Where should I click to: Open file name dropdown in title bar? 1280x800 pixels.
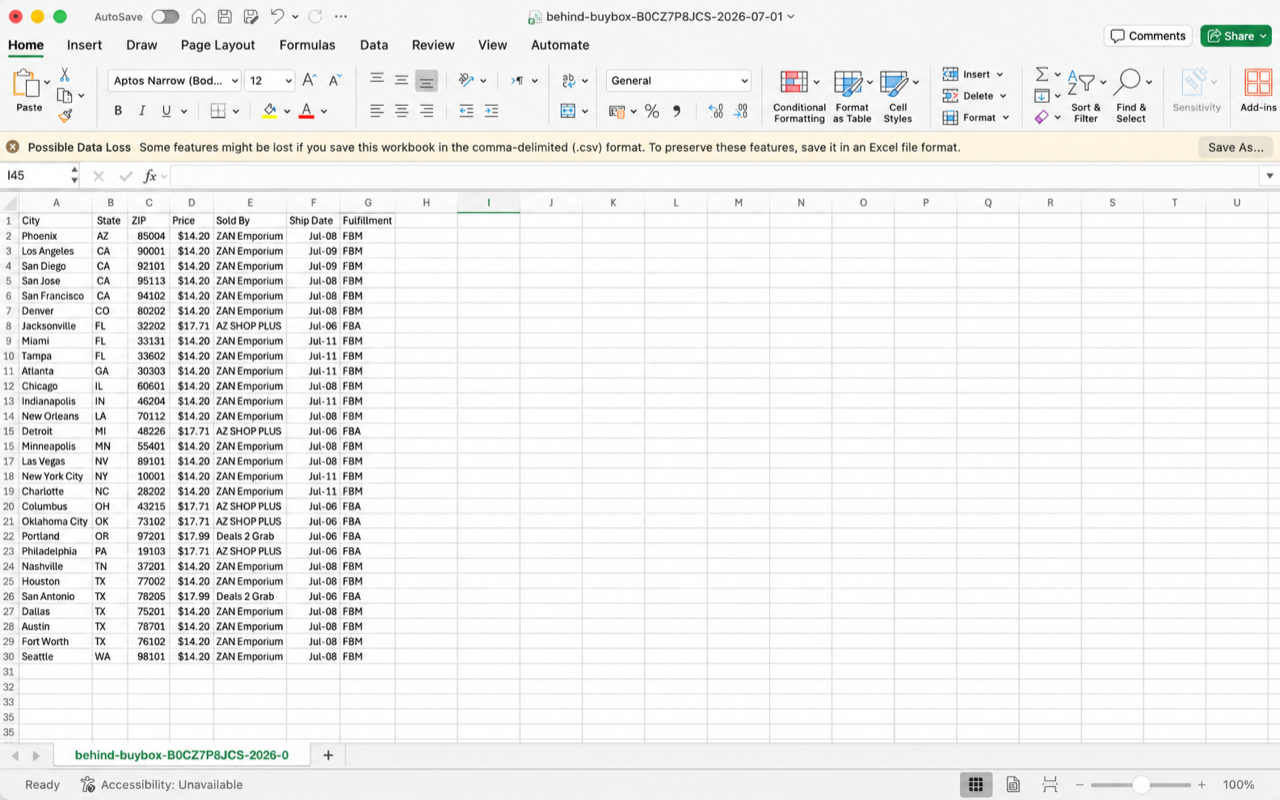click(791, 17)
